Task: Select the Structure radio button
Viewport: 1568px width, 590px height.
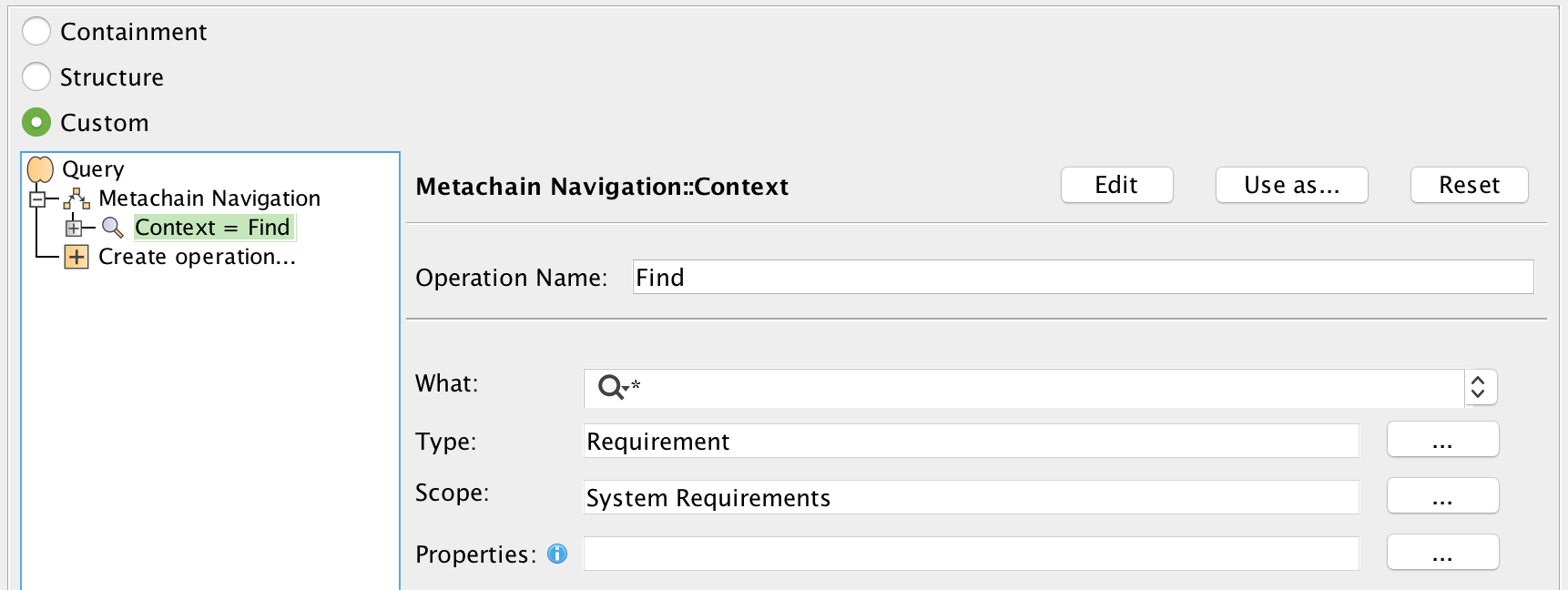Action: (x=36, y=77)
